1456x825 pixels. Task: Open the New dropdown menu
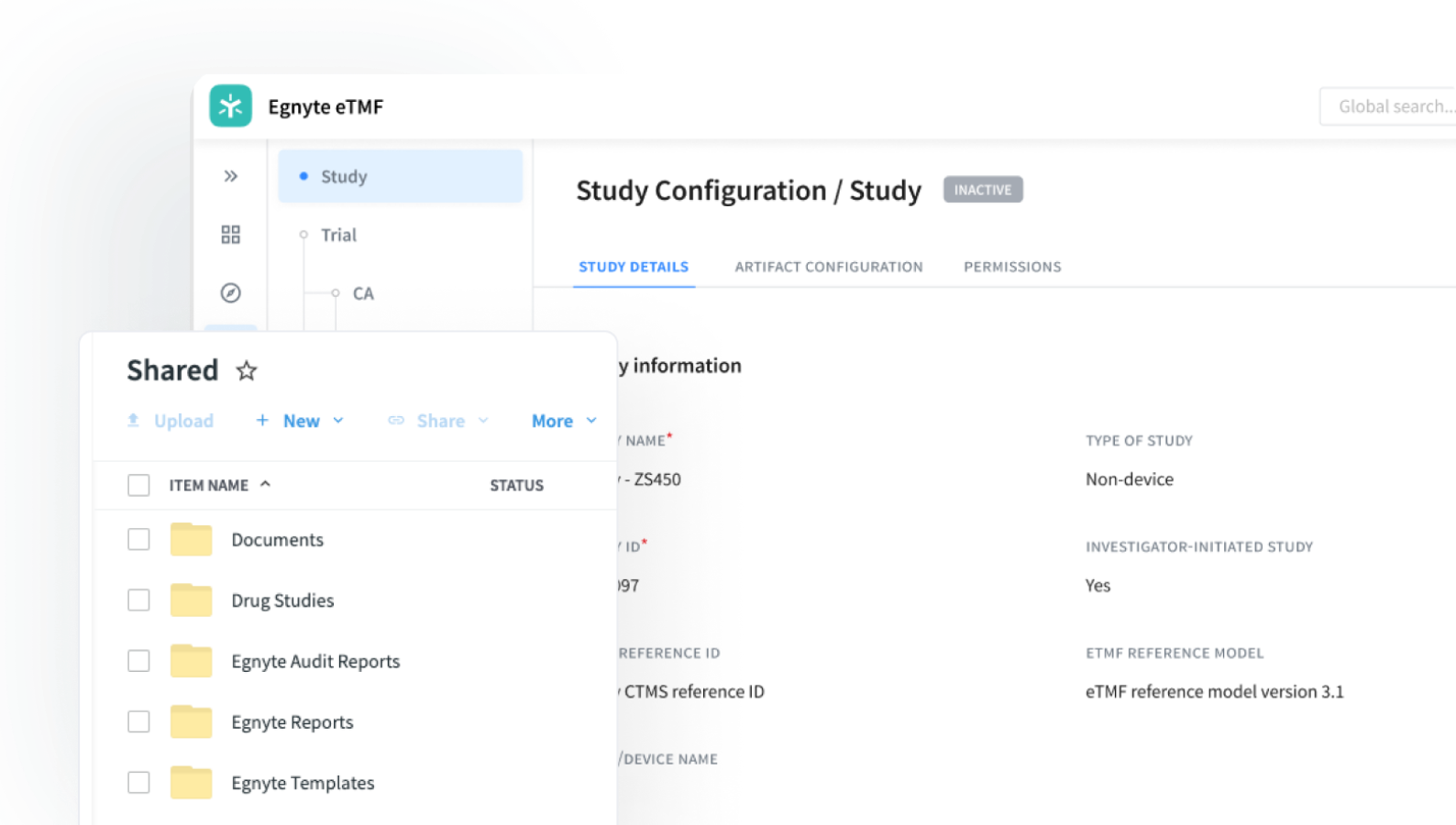[x=300, y=421]
